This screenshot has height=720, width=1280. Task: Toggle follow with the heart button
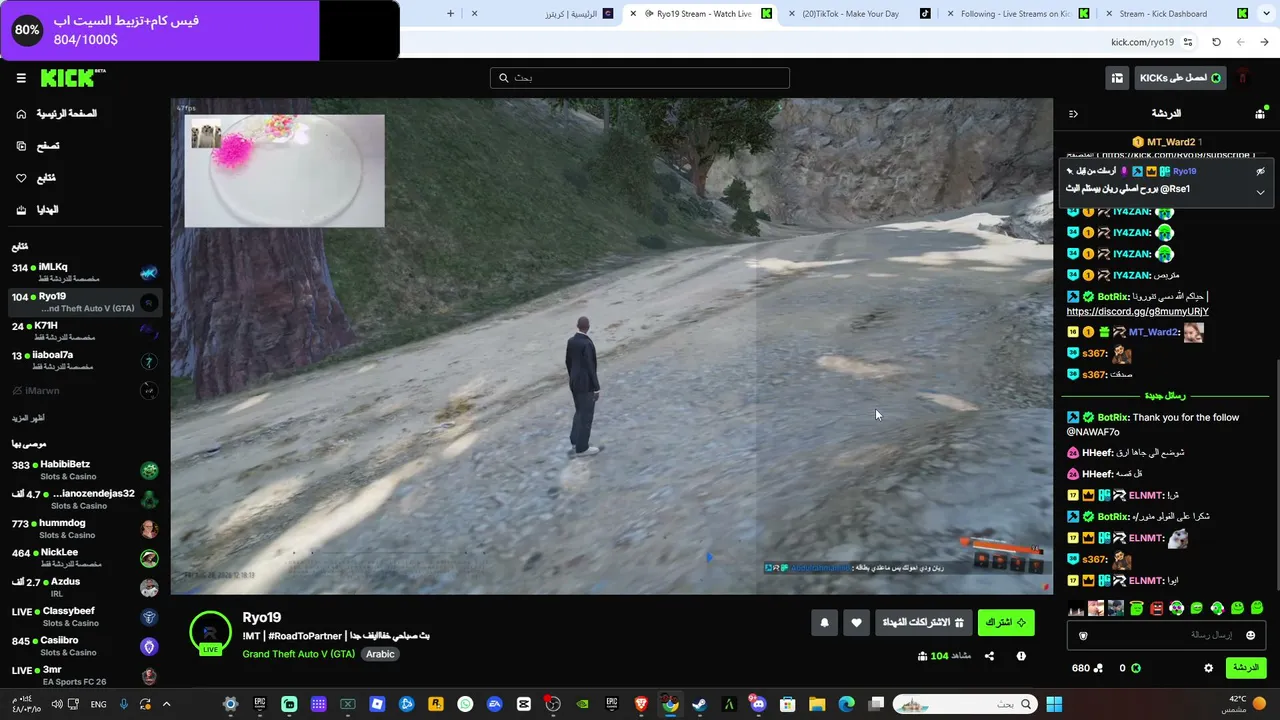point(856,622)
